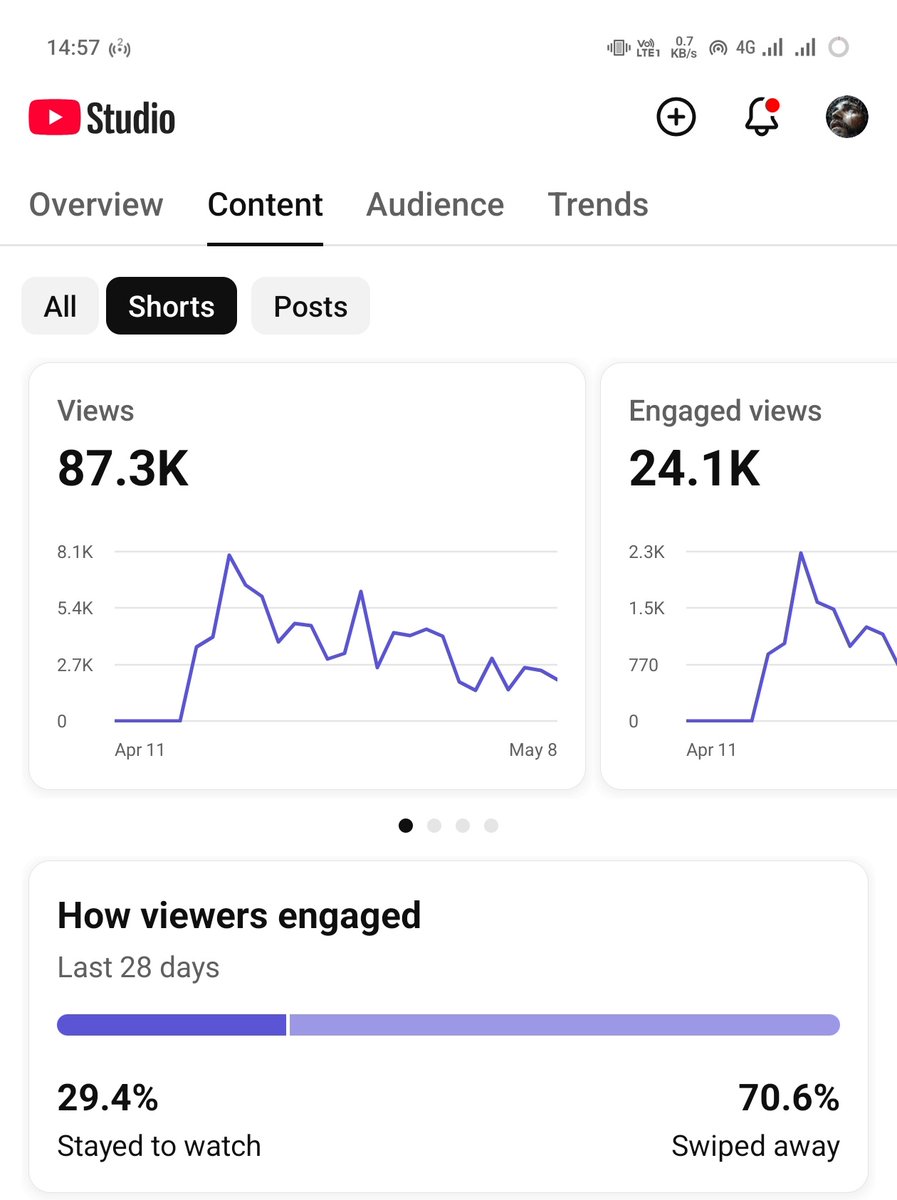
Task: Tap the 2.7K axis label
Action: (x=75, y=665)
